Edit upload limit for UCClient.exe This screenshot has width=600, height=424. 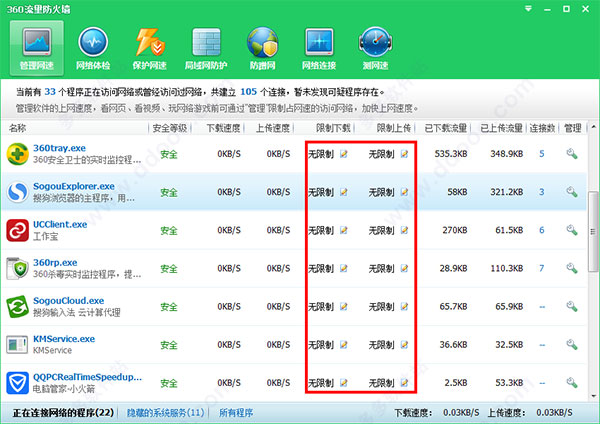point(404,230)
